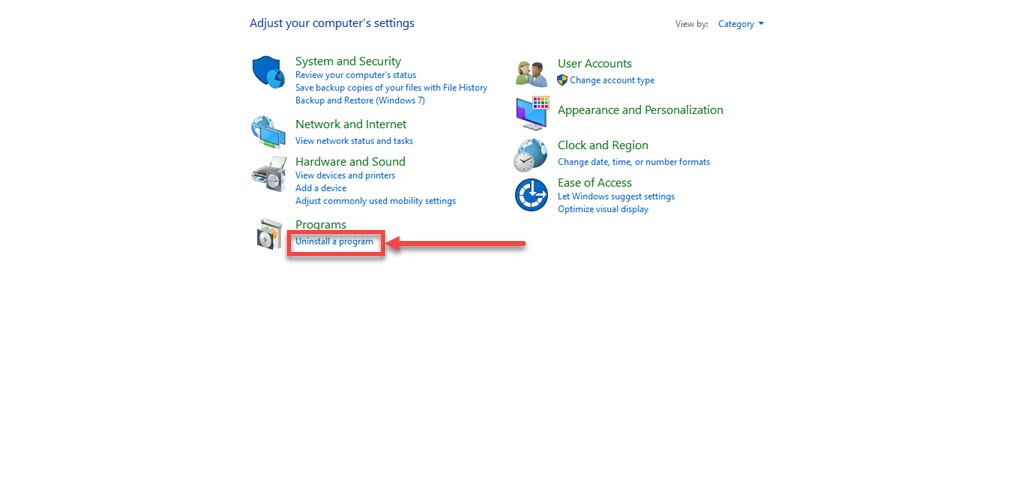1024x497 pixels.
Task: Click Change account type link
Action: [x=612, y=80]
